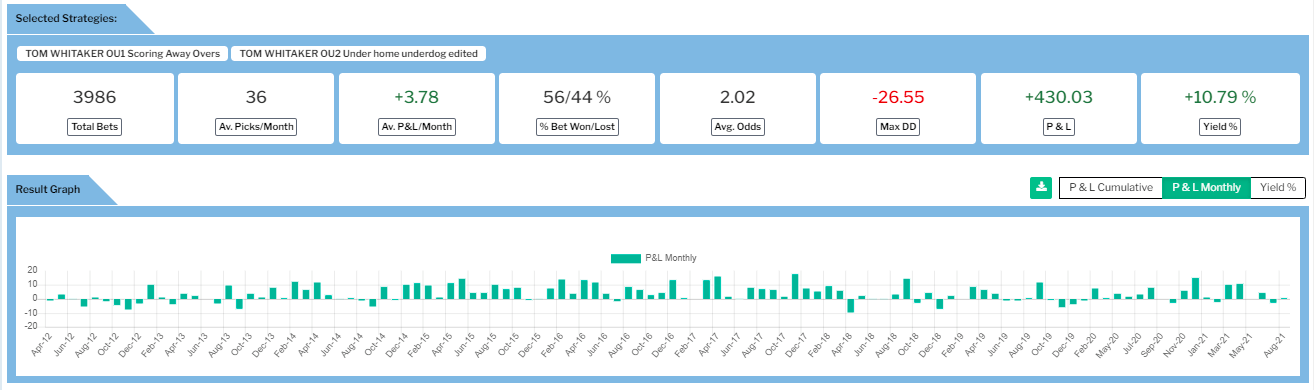Click the +430.03 profit value

point(1058,97)
